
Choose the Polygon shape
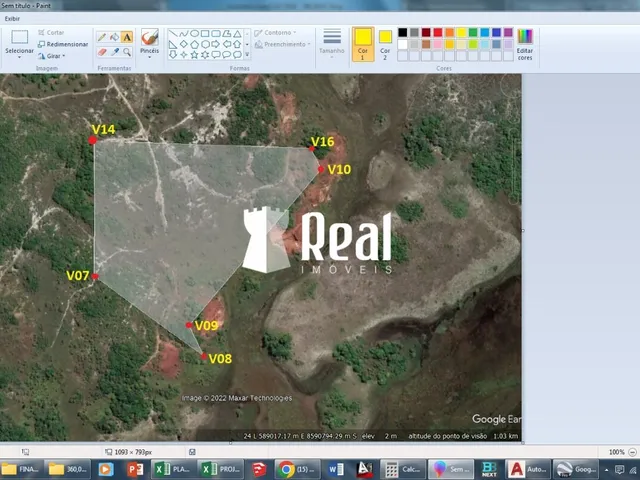pyautogui.click(x=227, y=33)
